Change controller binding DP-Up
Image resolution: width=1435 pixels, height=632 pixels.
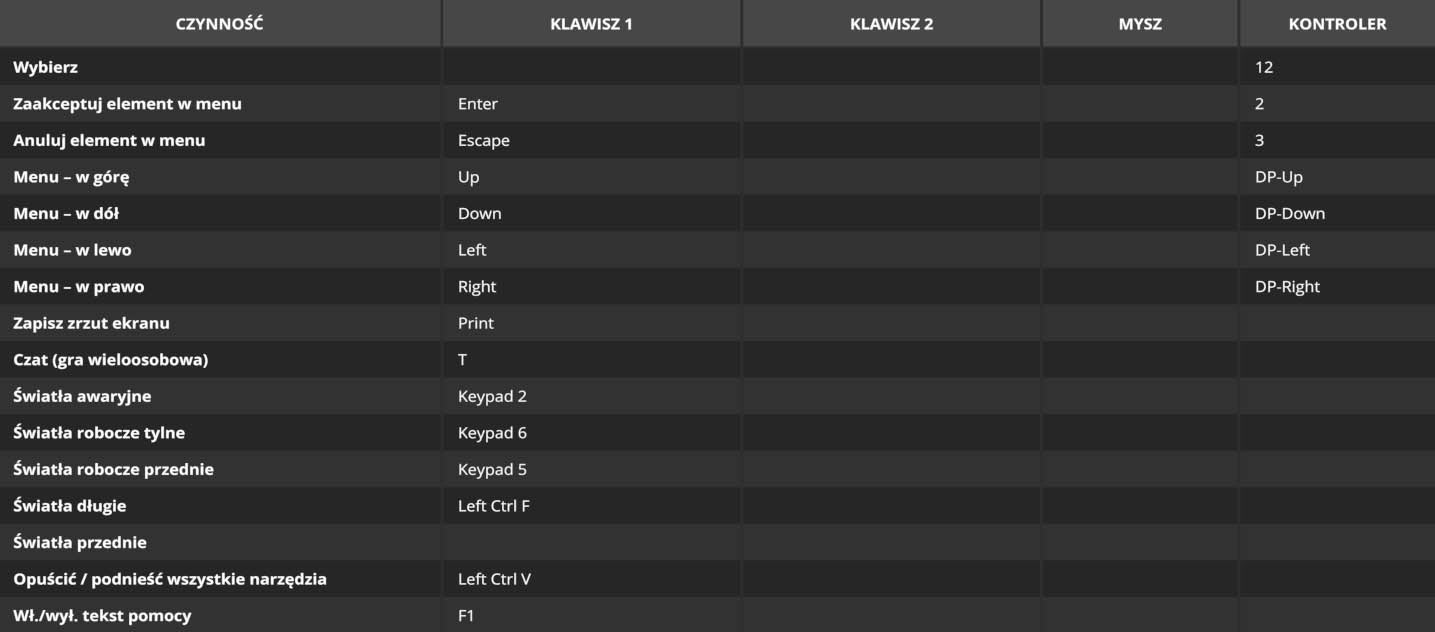click(1337, 177)
